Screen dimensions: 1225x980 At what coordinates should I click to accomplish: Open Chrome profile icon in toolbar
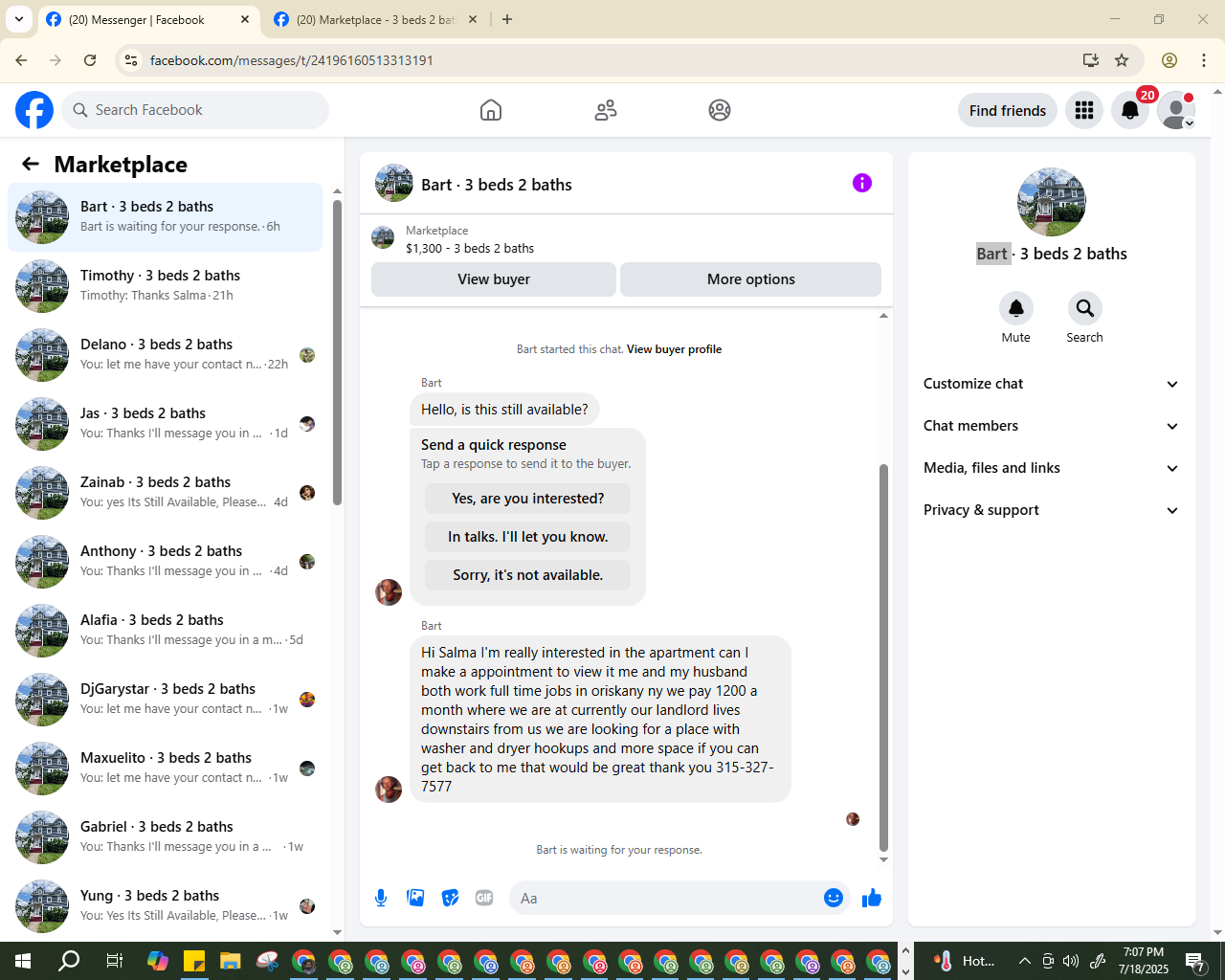[x=1169, y=60]
